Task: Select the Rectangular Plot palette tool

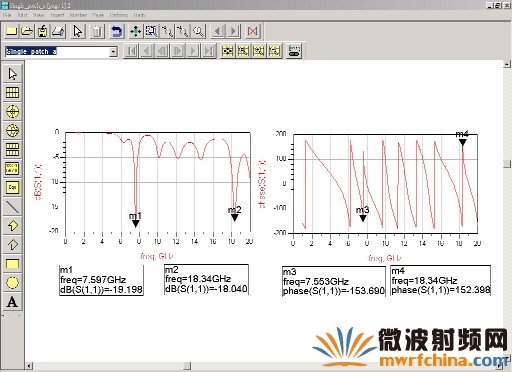Action: pos(12,92)
